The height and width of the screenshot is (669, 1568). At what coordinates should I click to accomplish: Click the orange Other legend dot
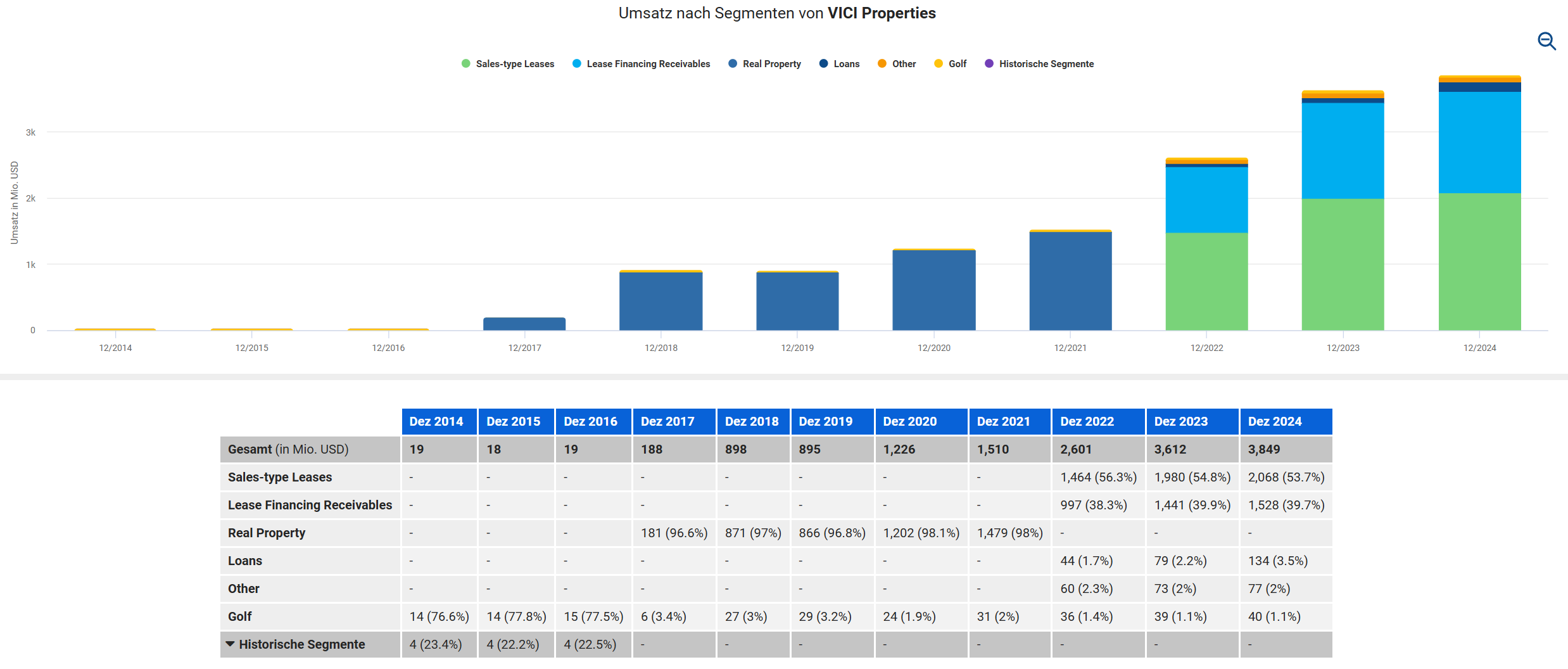[882, 63]
